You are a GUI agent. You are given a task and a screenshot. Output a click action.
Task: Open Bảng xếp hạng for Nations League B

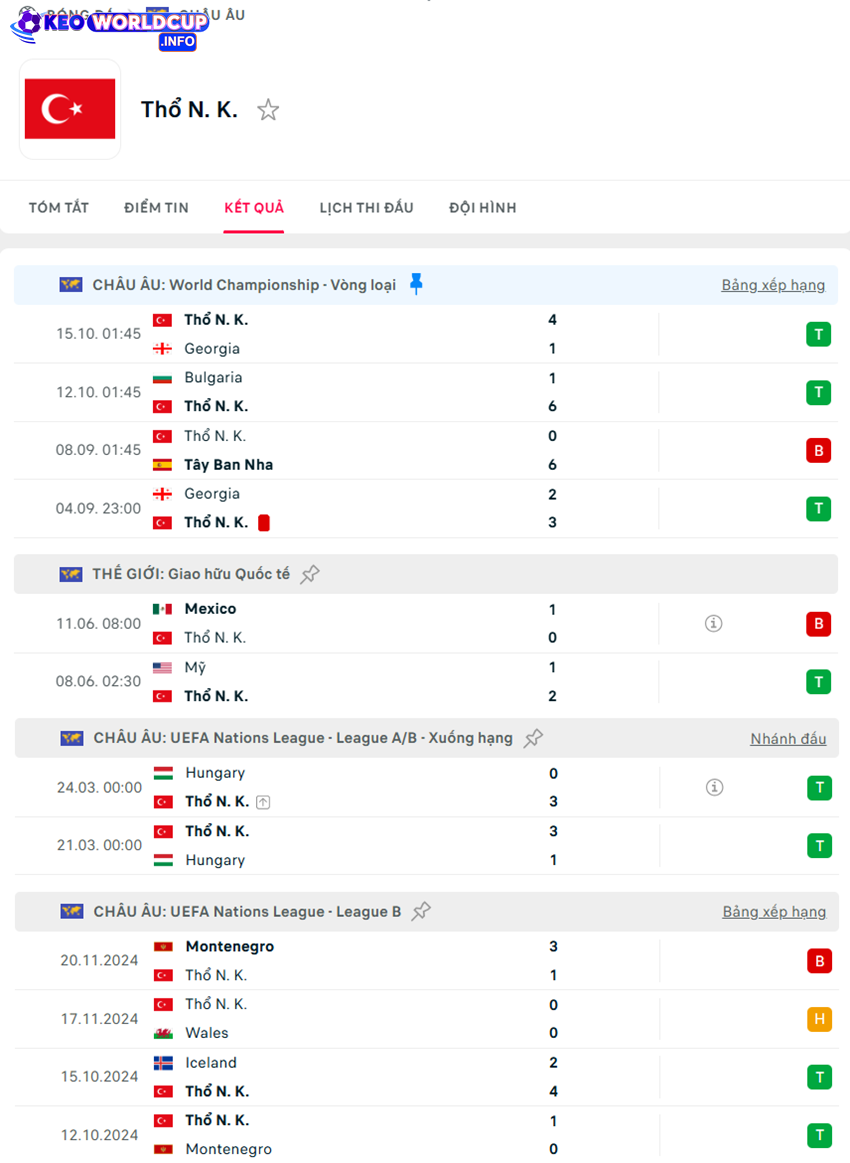pyautogui.click(x=774, y=912)
